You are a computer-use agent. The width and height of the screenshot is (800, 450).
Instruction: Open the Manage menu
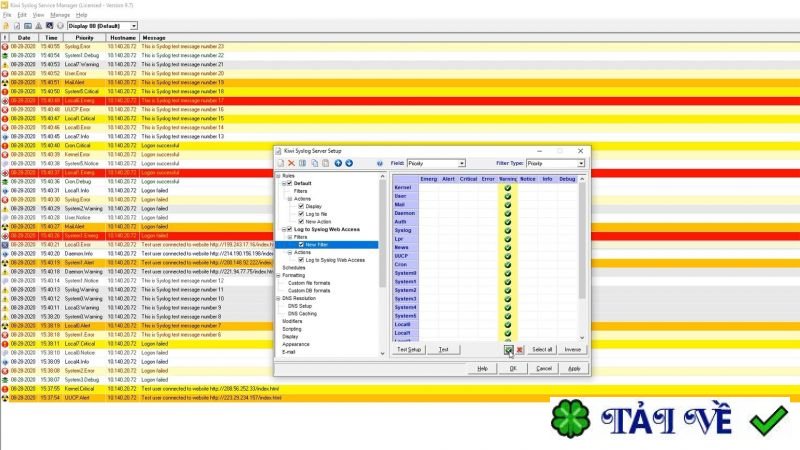click(60, 15)
